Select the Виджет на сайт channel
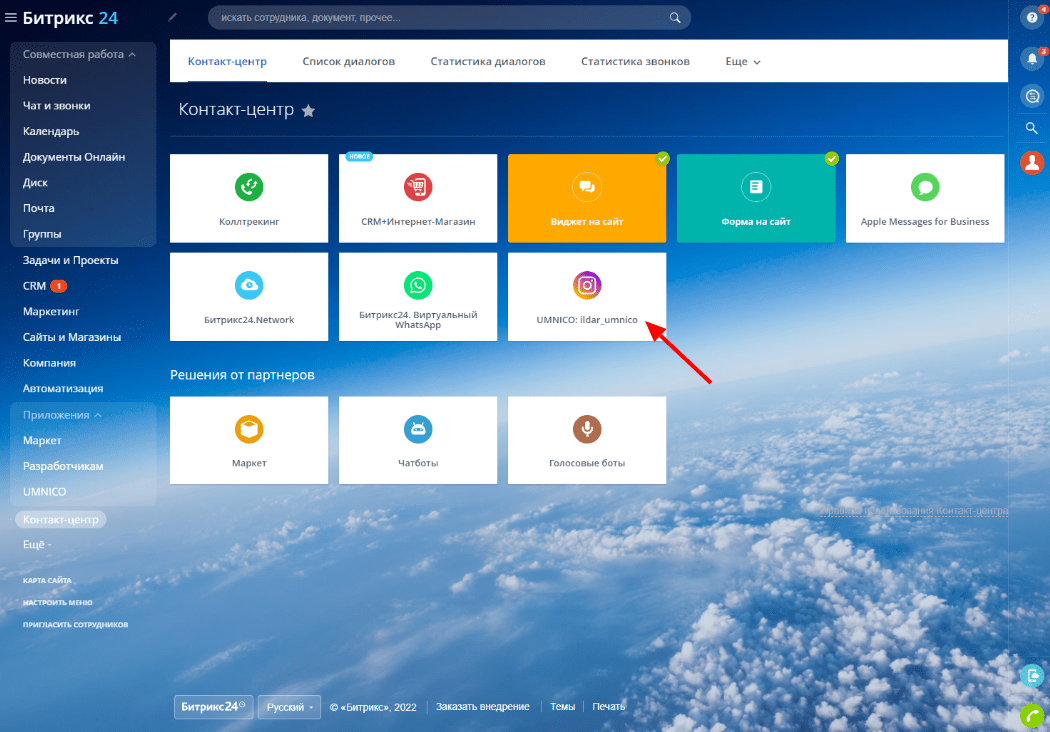The width and height of the screenshot is (1050, 732). (x=586, y=197)
